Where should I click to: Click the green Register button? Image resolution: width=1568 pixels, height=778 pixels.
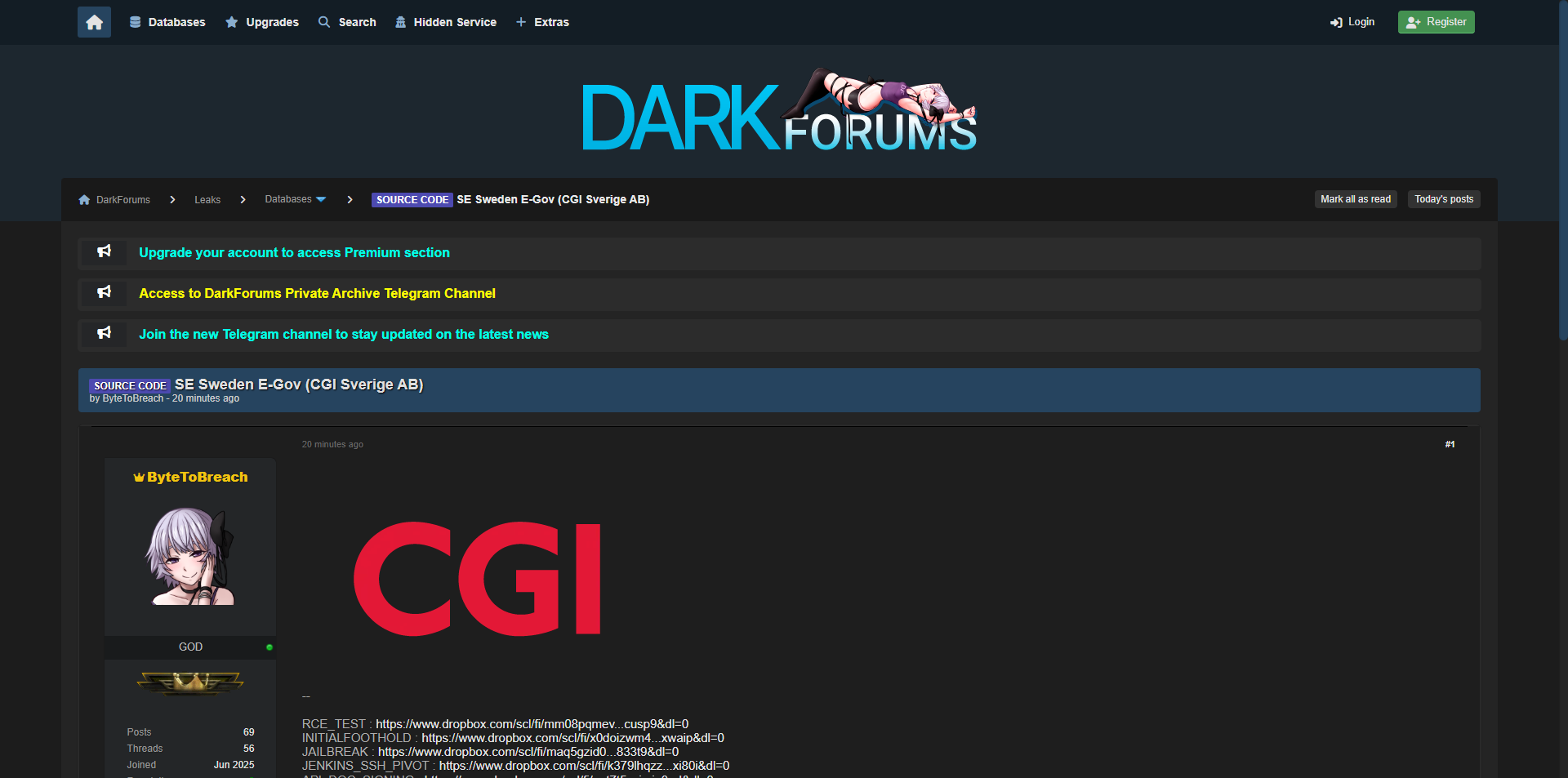coord(1436,22)
